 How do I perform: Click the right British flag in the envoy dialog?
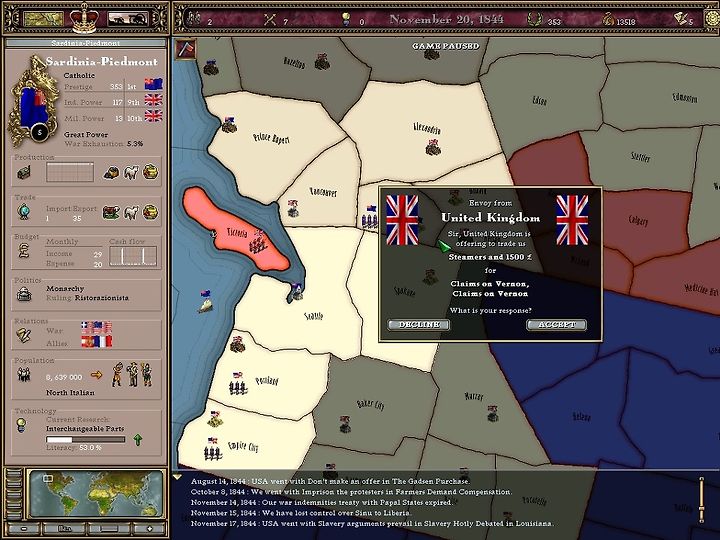click(x=572, y=219)
